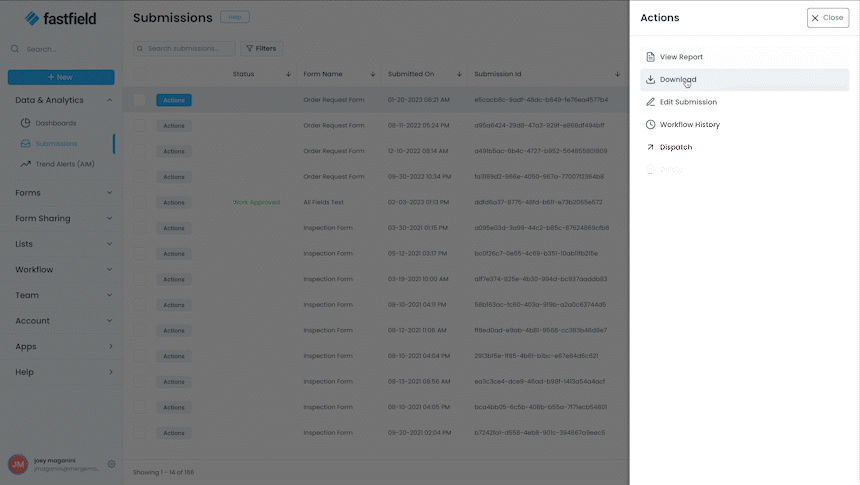Image resolution: width=860 pixels, height=485 pixels.
Task: Click the Search submissions input field
Action: click(189, 48)
